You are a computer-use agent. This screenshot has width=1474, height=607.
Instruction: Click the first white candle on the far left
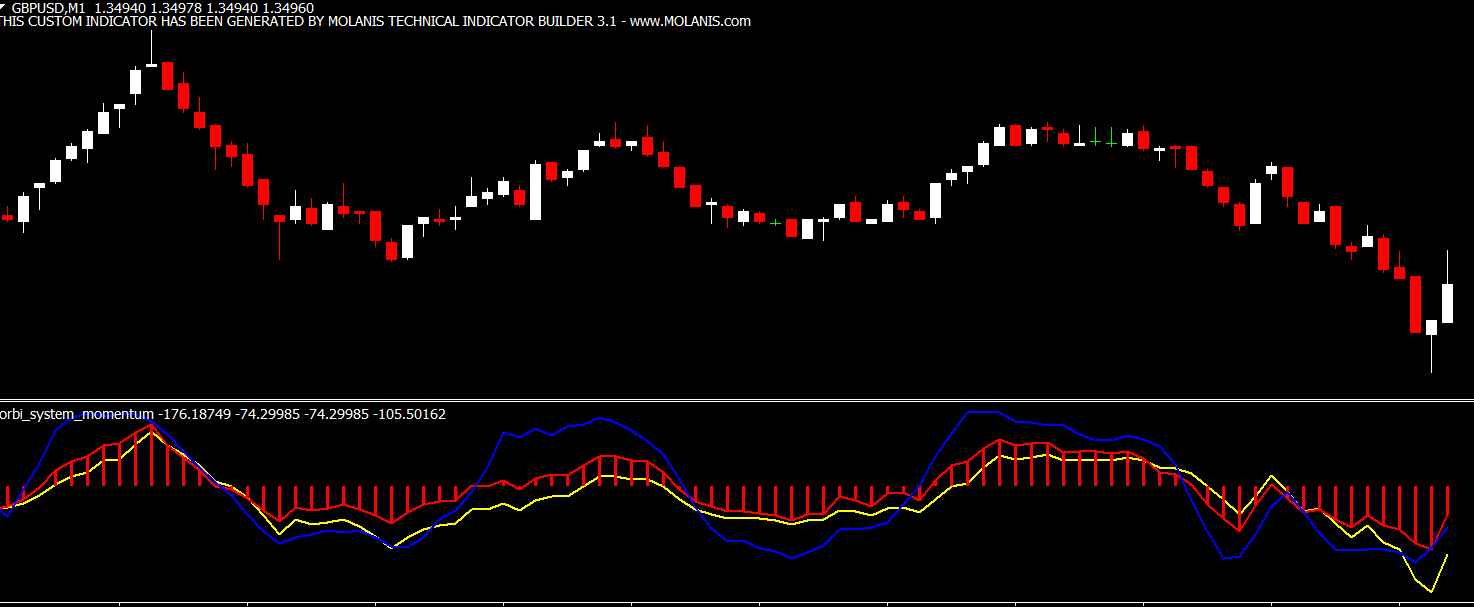tap(23, 208)
